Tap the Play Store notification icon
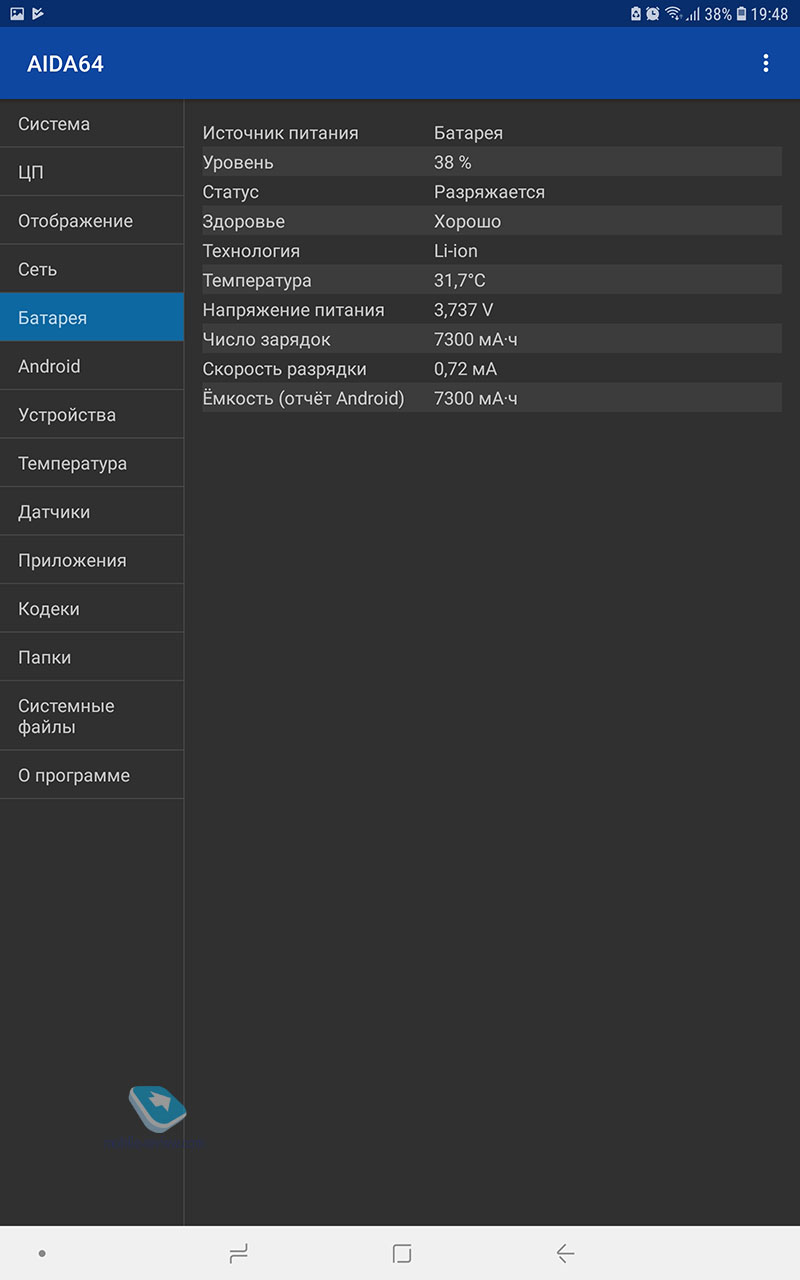 tap(38, 14)
